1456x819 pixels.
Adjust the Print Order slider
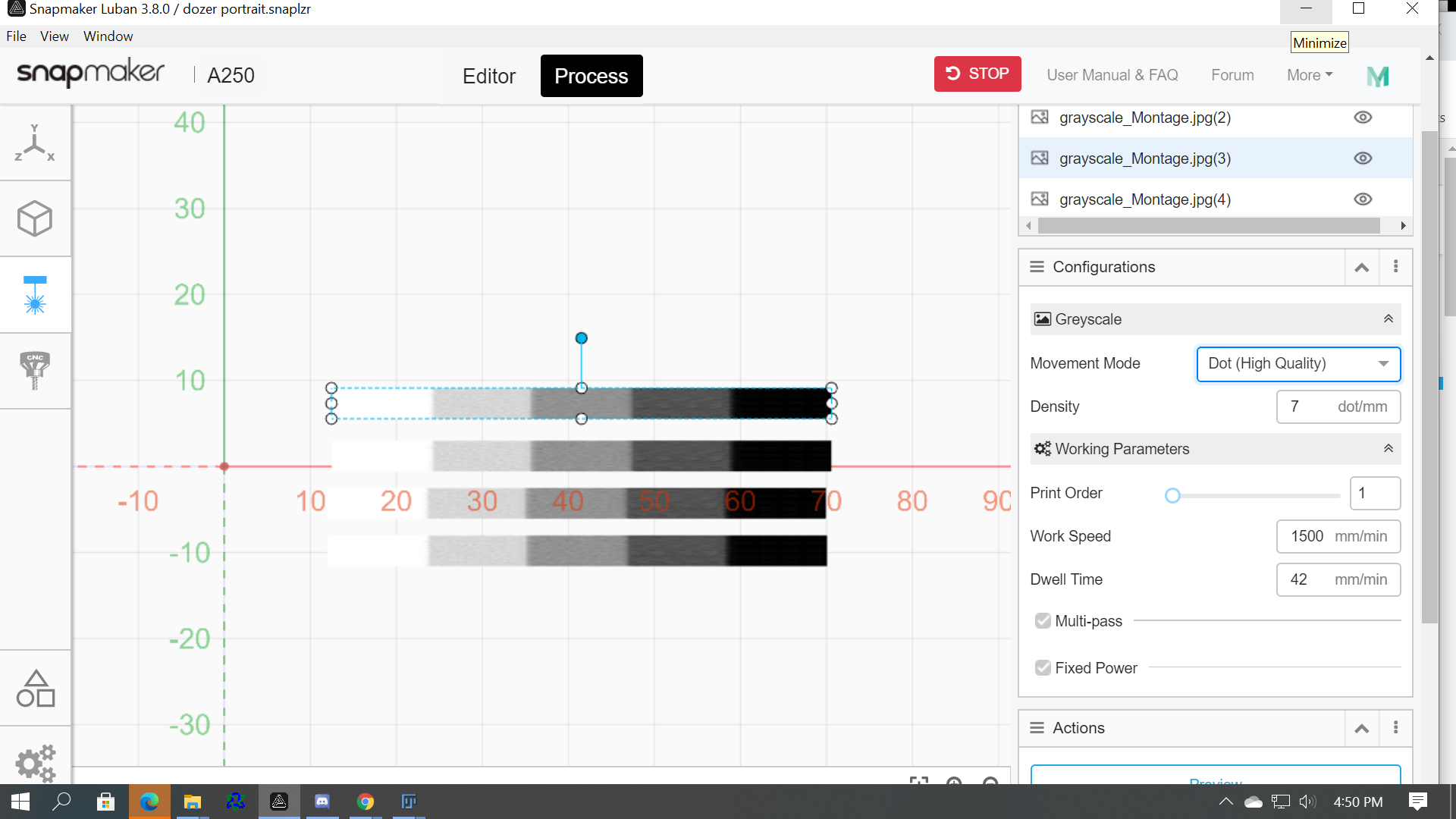pyautogui.click(x=1173, y=495)
